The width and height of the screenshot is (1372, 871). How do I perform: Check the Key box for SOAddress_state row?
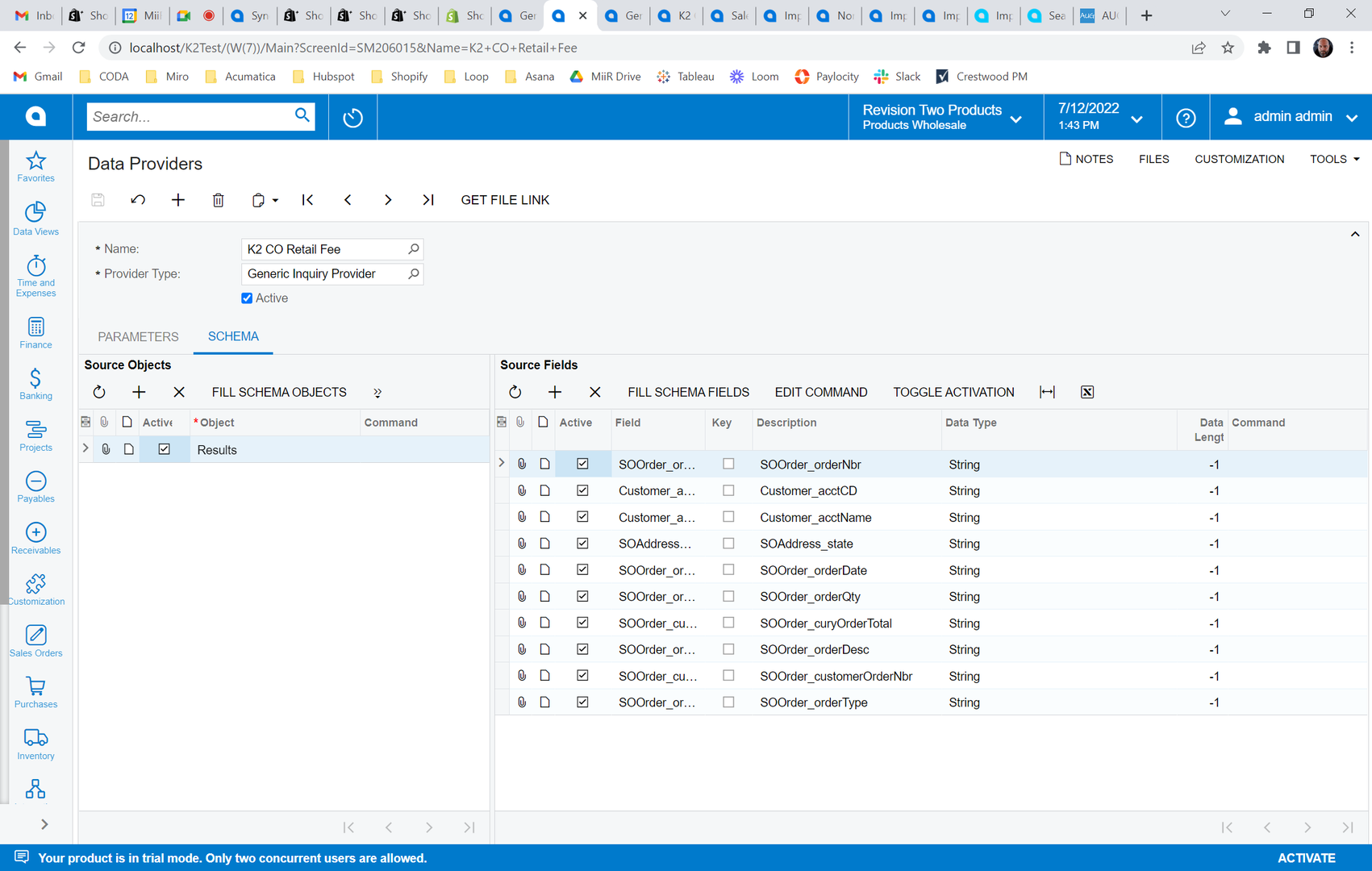click(x=728, y=544)
